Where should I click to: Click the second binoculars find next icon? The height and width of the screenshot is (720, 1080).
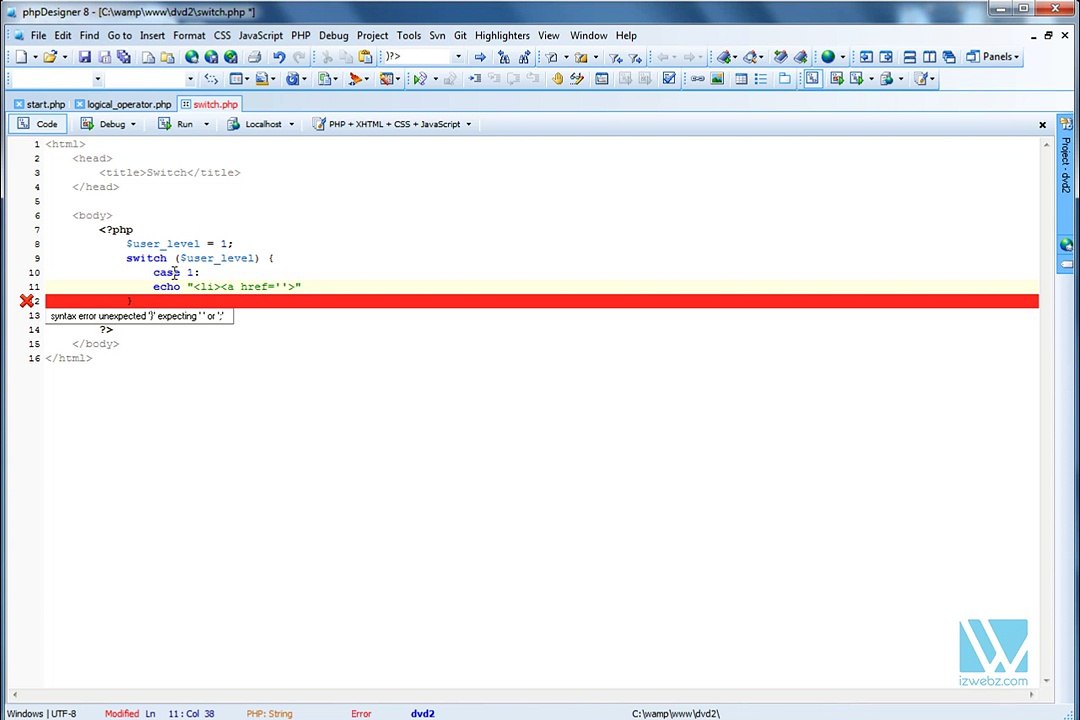click(x=524, y=57)
